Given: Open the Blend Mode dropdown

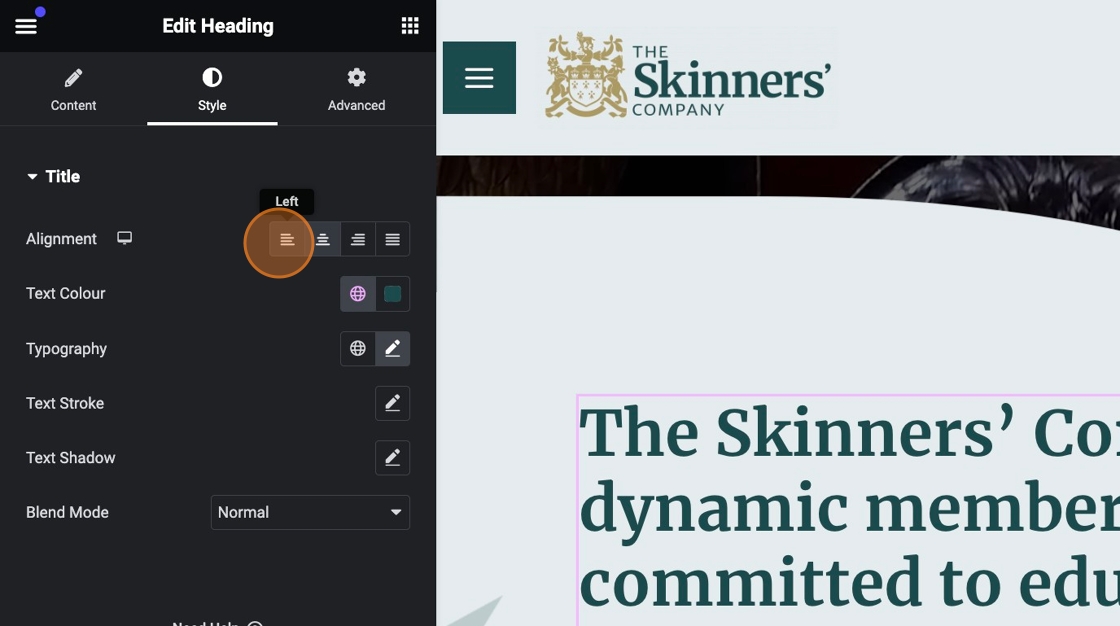Looking at the screenshot, I should (x=310, y=512).
